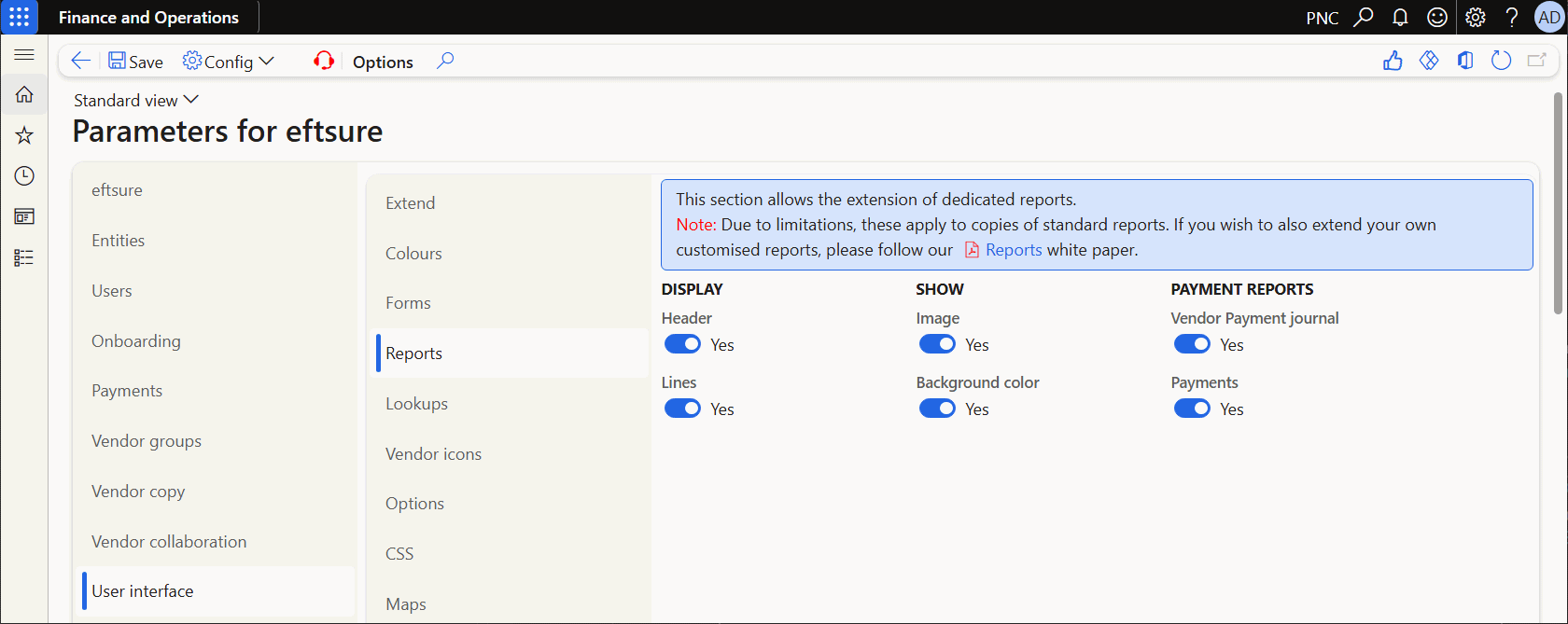Screen dimensions: 1568x624
Task: Click the vertical scrollbar on the right
Action: (1559, 203)
